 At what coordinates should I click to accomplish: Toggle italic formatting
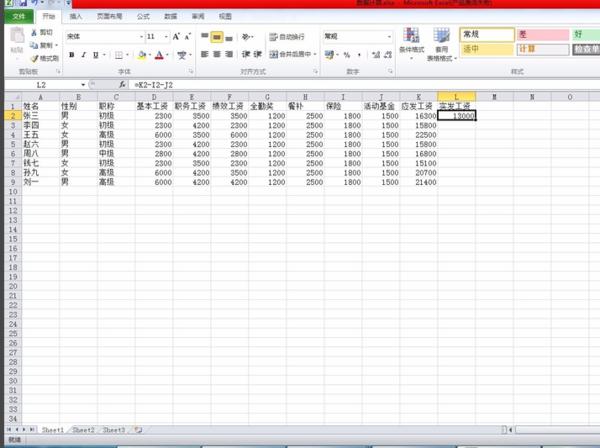click(x=84, y=55)
